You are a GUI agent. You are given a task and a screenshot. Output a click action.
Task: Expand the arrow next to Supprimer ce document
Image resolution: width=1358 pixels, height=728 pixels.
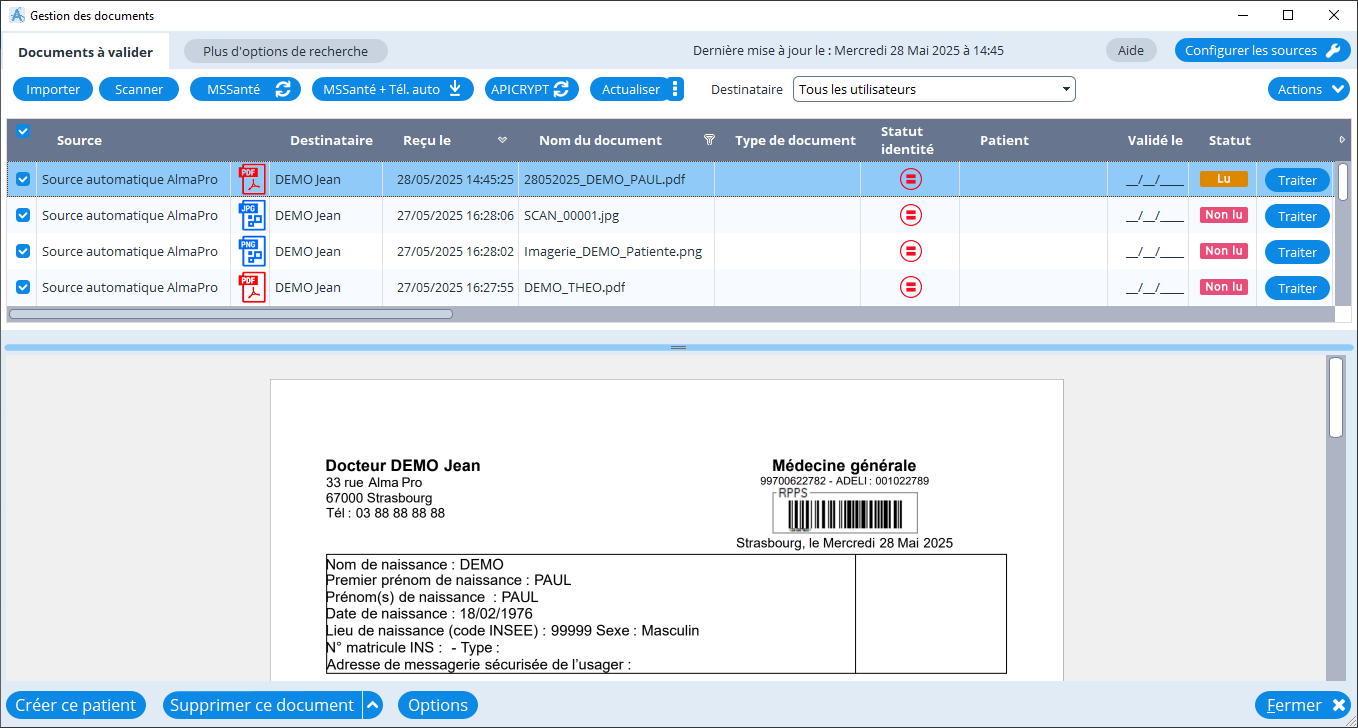373,706
